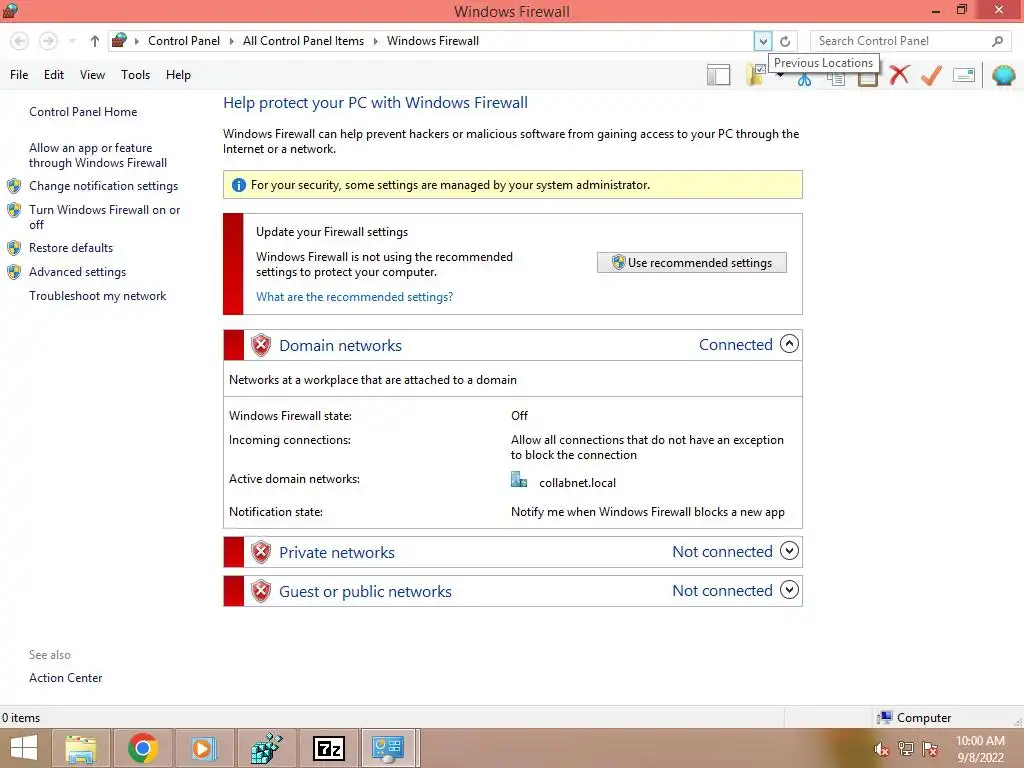Image resolution: width=1024 pixels, height=768 pixels.
Task: Open the address bar Previous Locations dropdown
Action: 763,41
